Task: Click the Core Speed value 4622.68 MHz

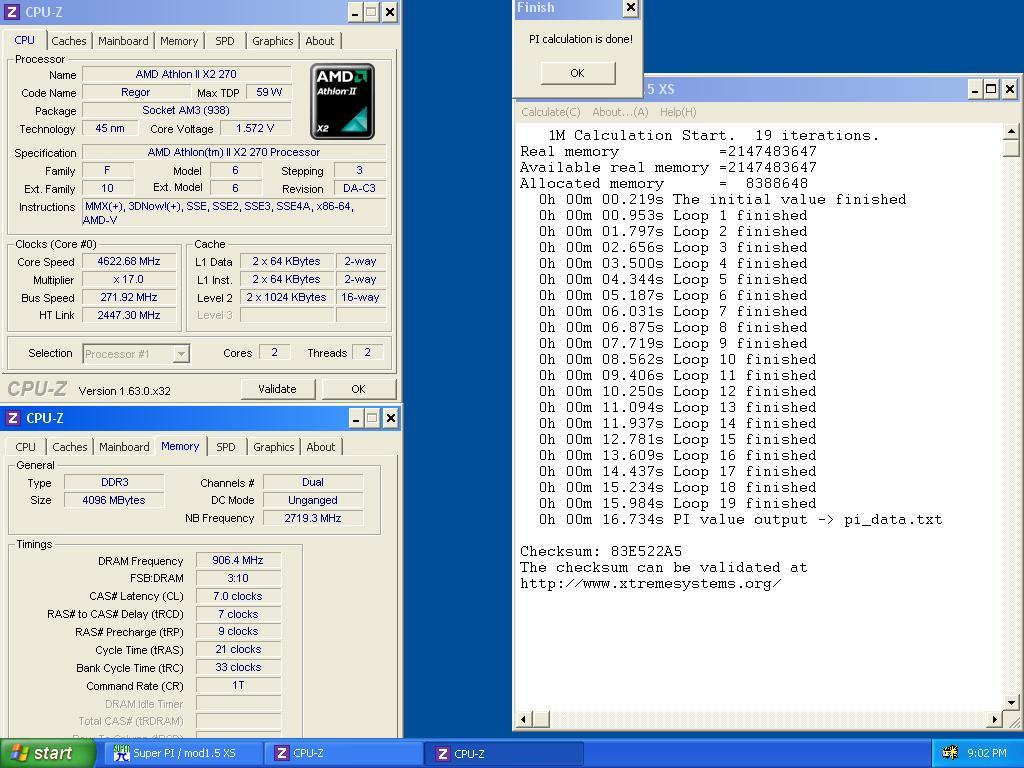Action: coord(129,261)
